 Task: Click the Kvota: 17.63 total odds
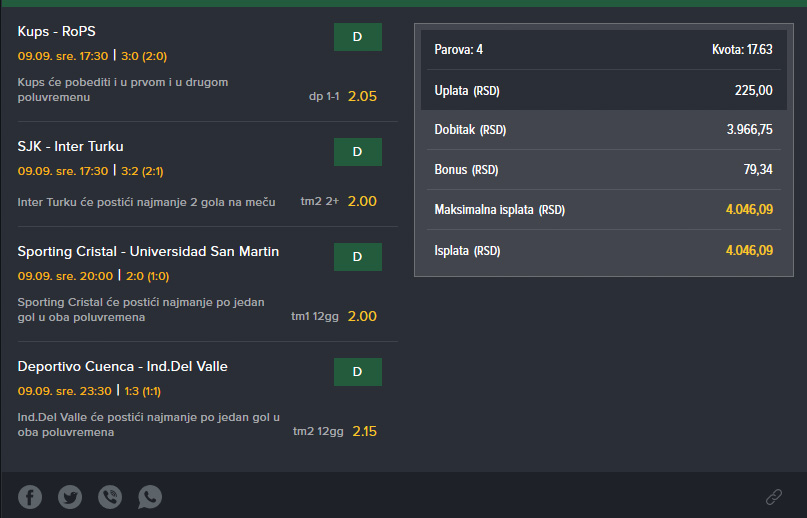pyautogui.click(x=742, y=49)
